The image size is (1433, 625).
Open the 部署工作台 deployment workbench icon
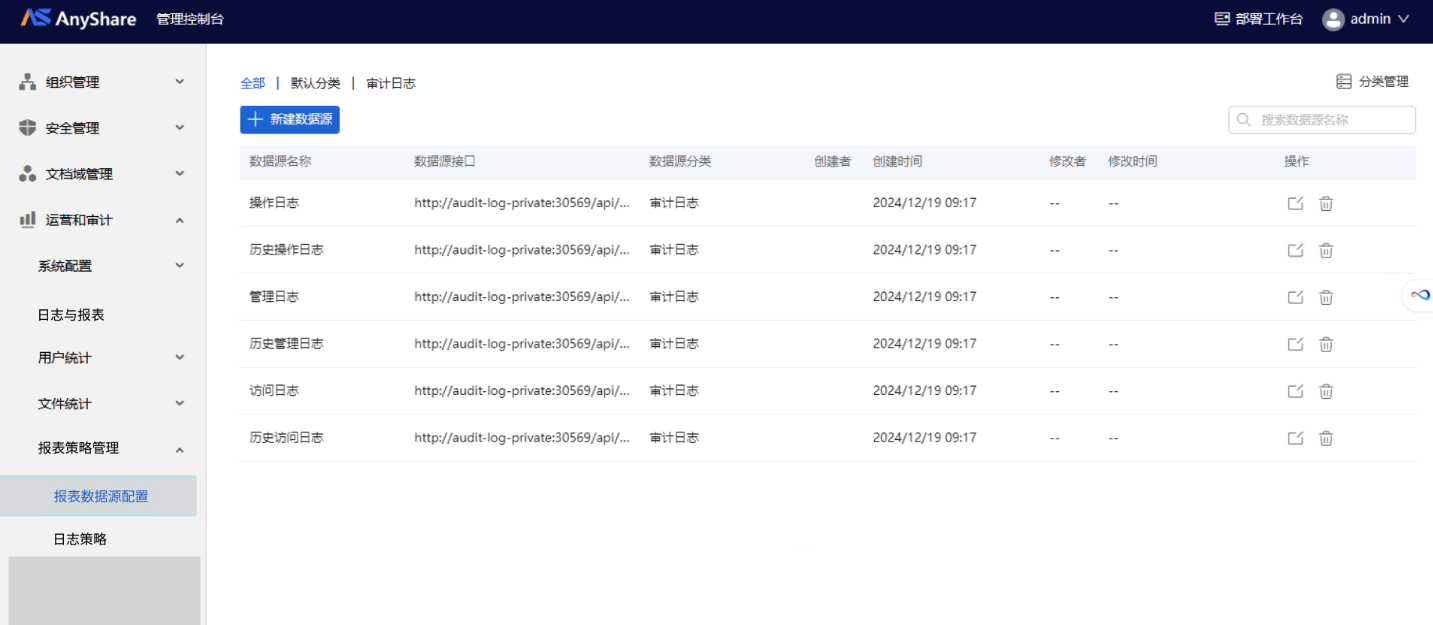click(x=1221, y=19)
